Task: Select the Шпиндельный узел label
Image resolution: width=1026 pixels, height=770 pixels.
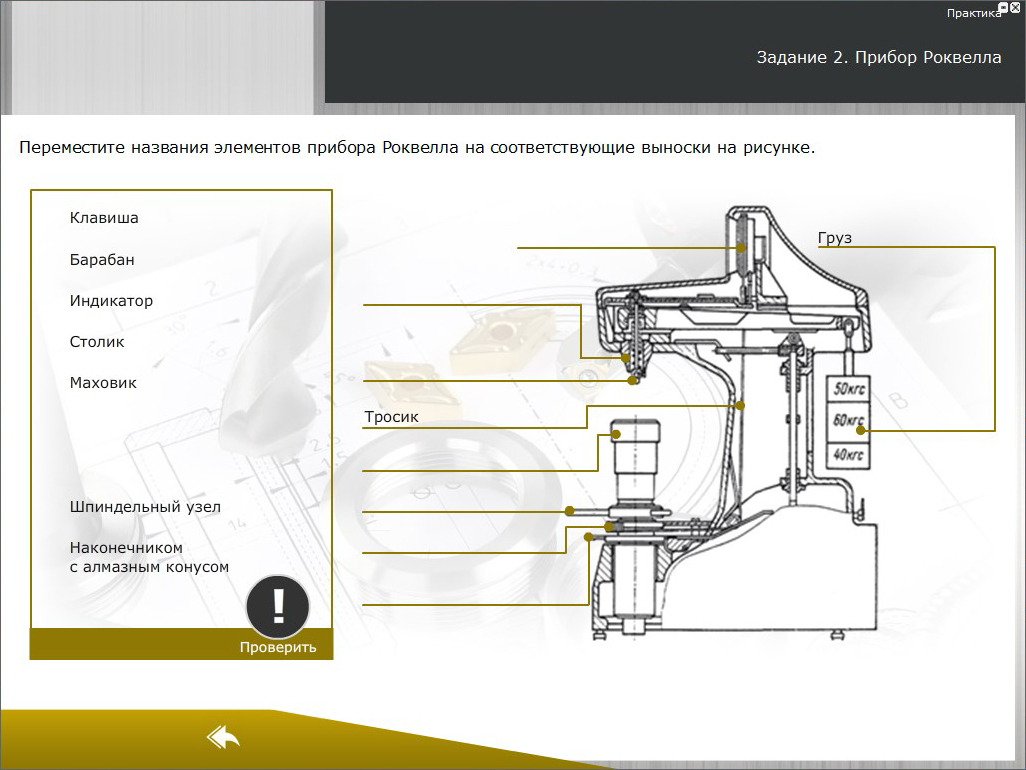Action: pos(145,507)
